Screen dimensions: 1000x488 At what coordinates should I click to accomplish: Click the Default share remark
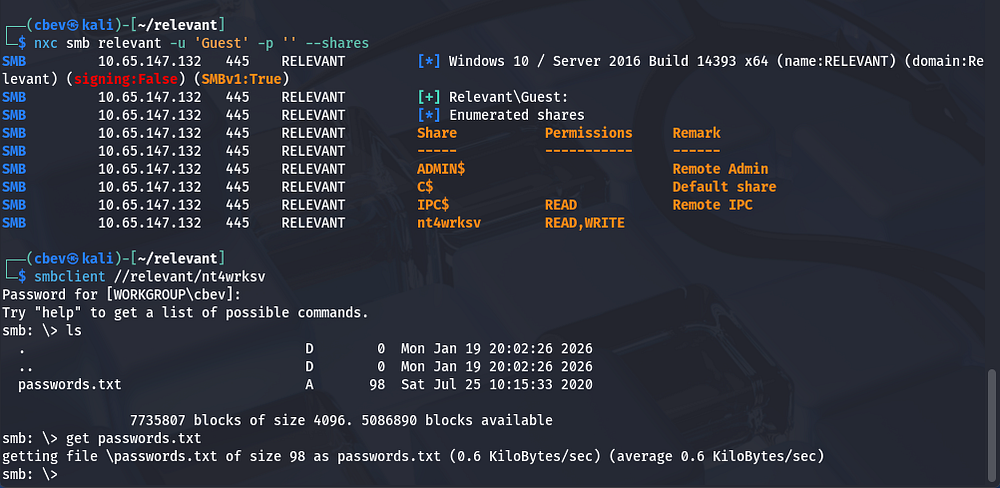tap(724, 187)
